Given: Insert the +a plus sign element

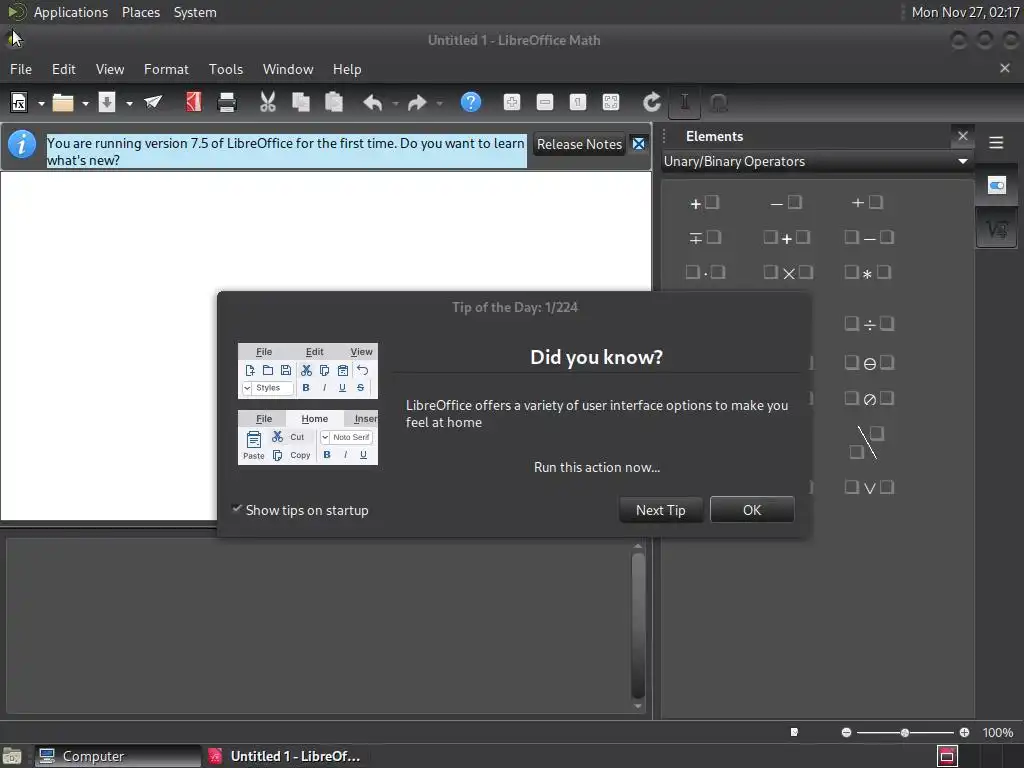Looking at the screenshot, I should (x=705, y=203).
